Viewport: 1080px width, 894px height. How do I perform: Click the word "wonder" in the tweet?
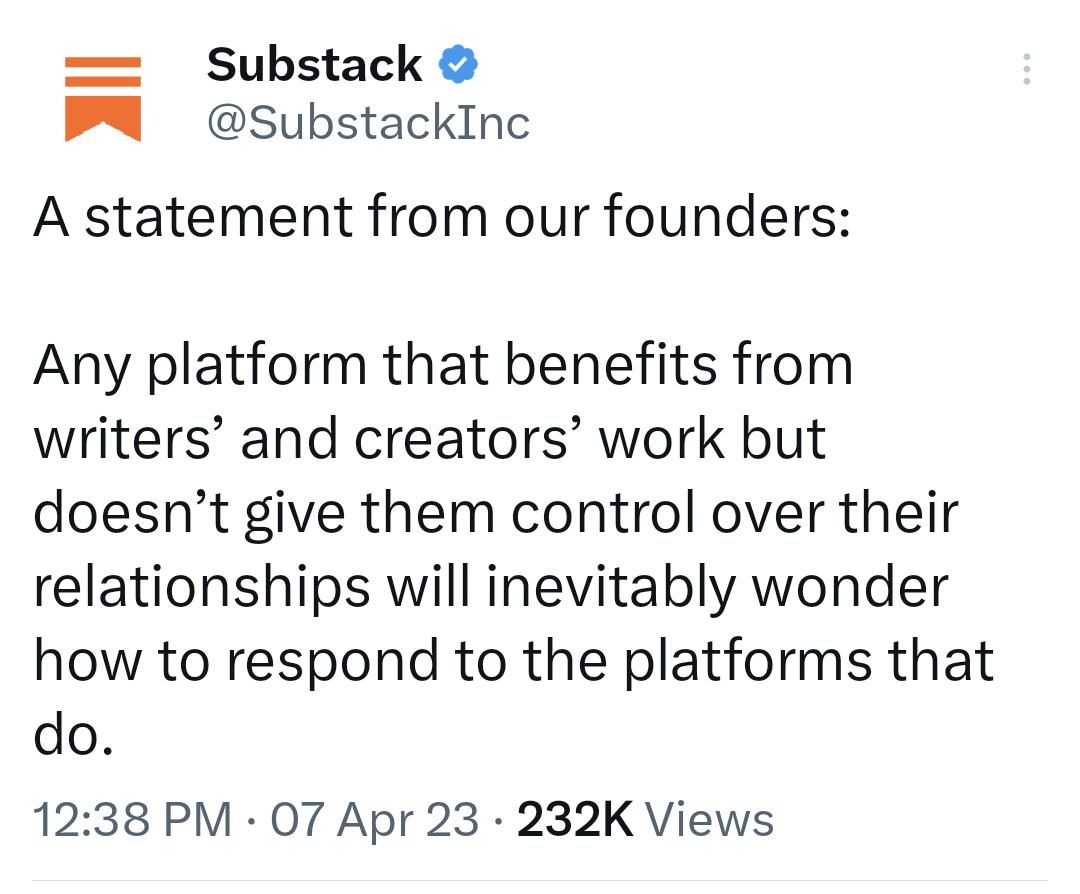(848, 586)
